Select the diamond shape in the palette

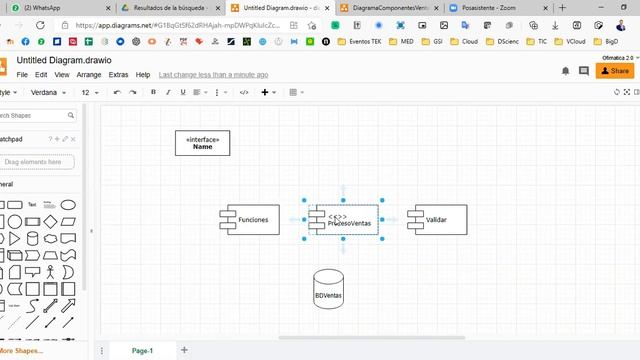pos(50,222)
